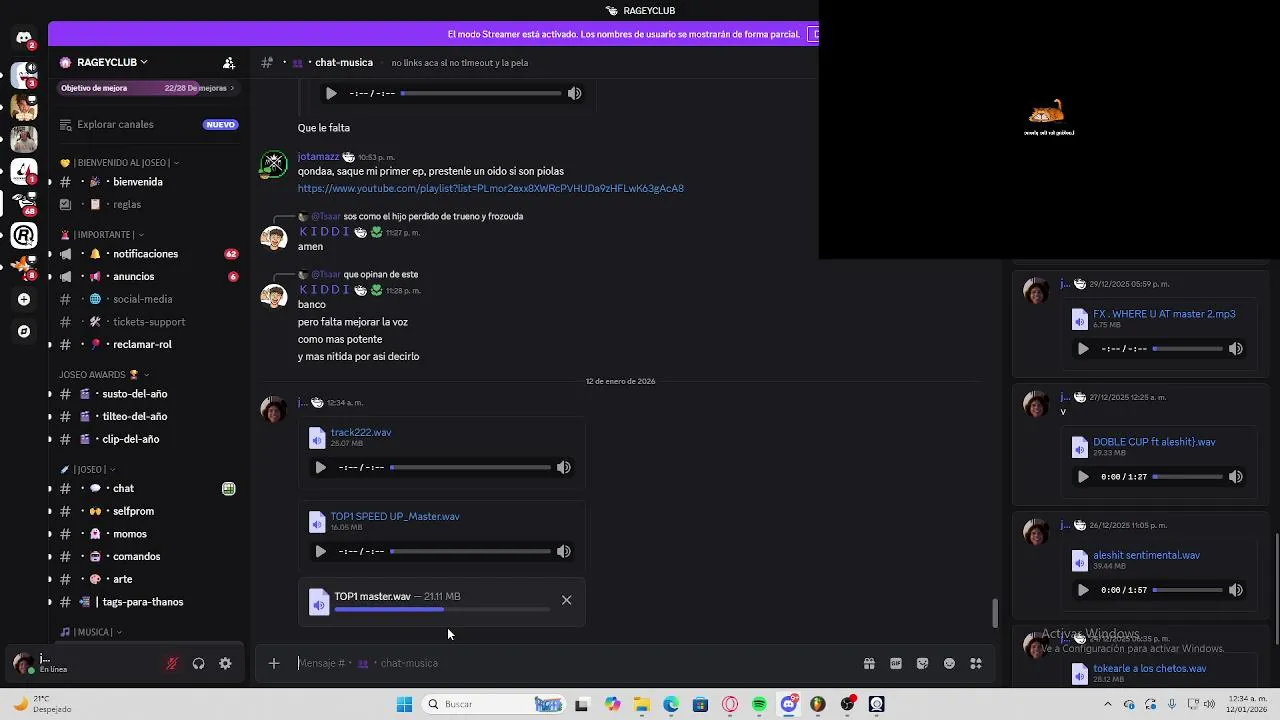Screen dimensions: 1280x720
Task: Collapse the JOSEO category
Action: [x=87, y=469]
